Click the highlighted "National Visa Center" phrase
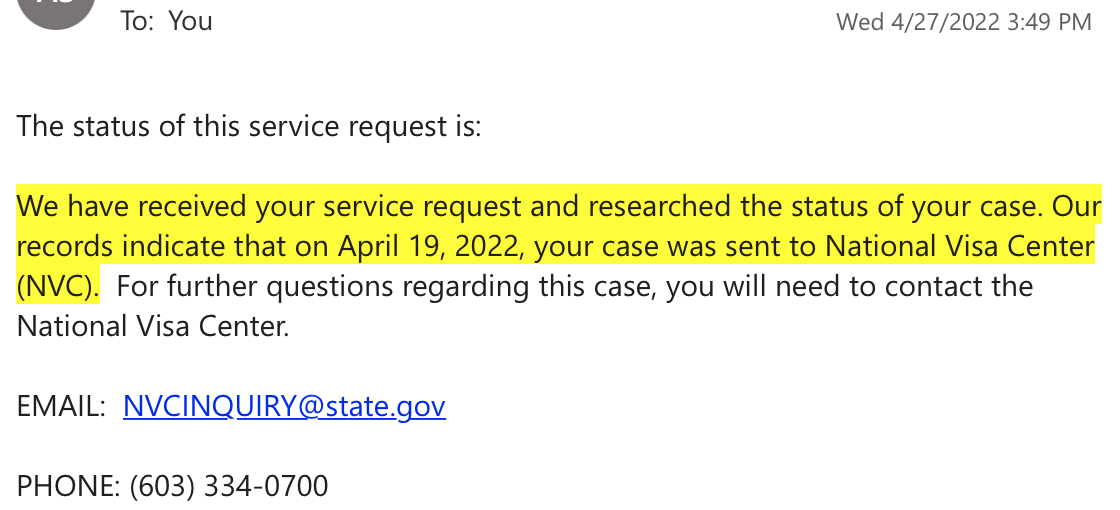Image resolution: width=1120 pixels, height=510 pixels. (x=960, y=246)
